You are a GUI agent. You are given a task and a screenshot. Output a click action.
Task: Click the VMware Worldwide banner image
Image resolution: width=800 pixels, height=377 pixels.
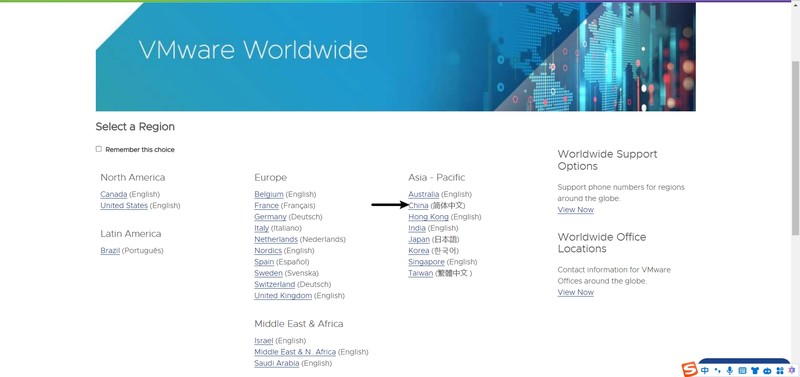click(395, 57)
